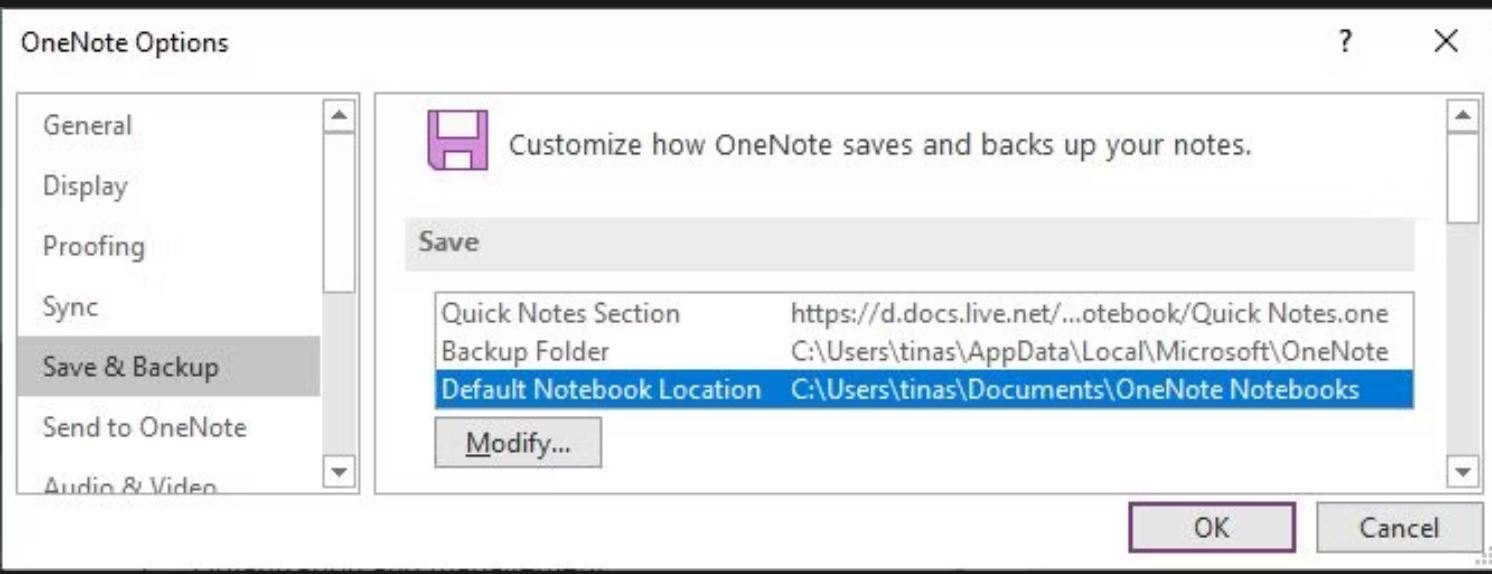Viewport: 1492px width, 574px height.
Task: Open the General options category
Action: [x=87, y=126]
